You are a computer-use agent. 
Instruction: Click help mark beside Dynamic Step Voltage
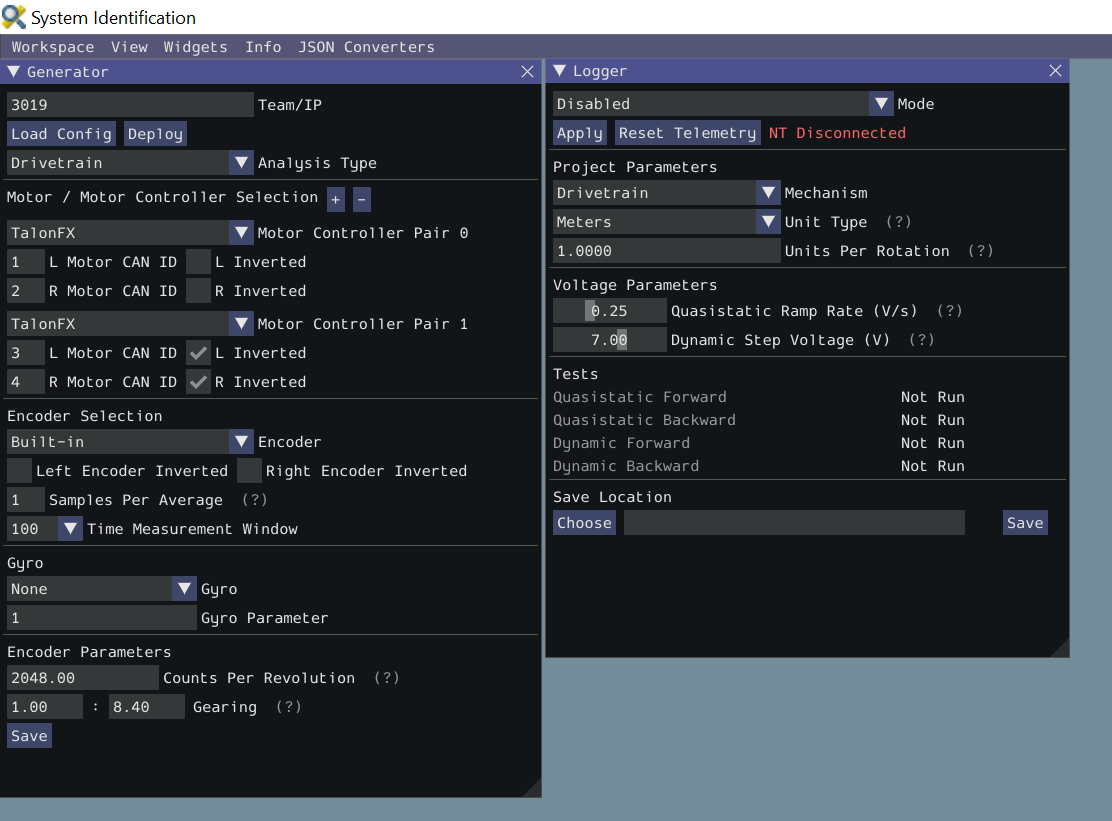(922, 340)
